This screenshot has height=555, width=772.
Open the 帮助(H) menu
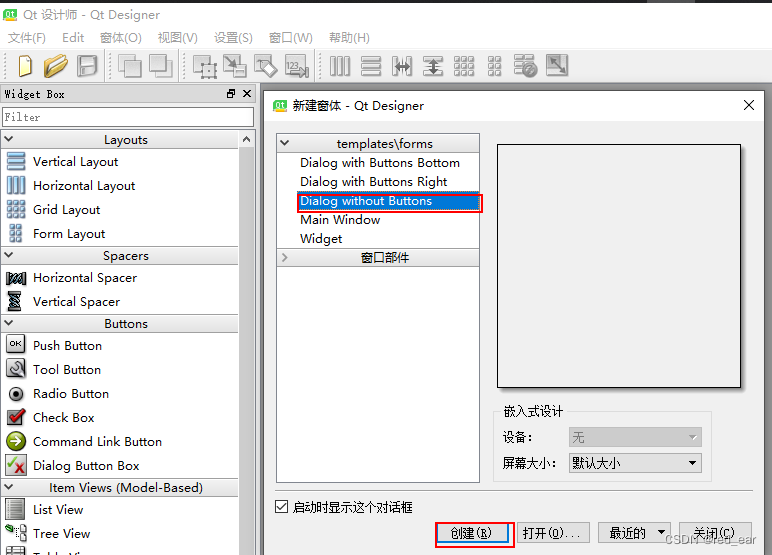click(349, 38)
